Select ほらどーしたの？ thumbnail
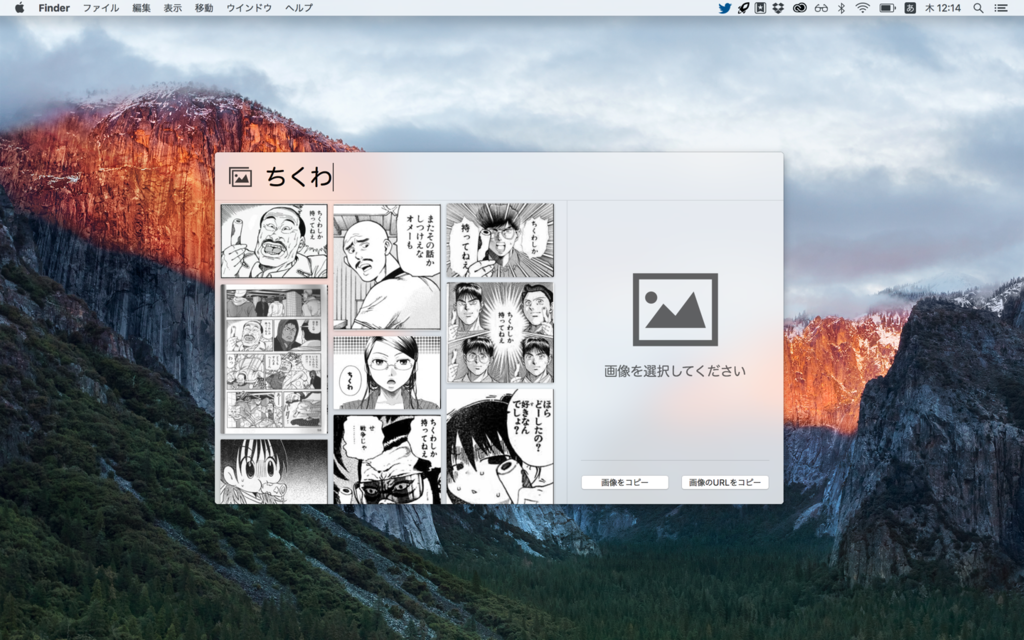Image resolution: width=1024 pixels, height=640 pixels. tap(500, 446)
